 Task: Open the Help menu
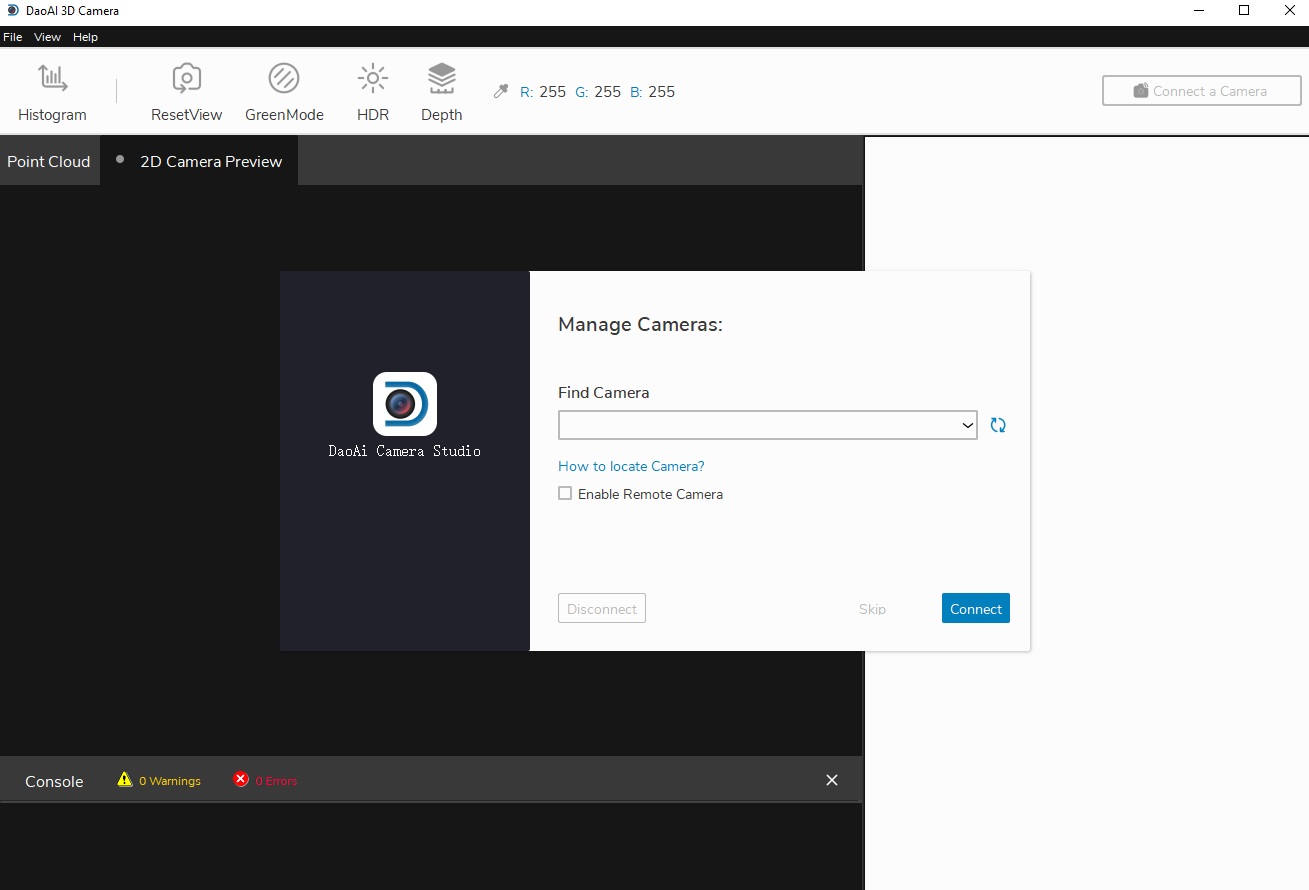85,37
